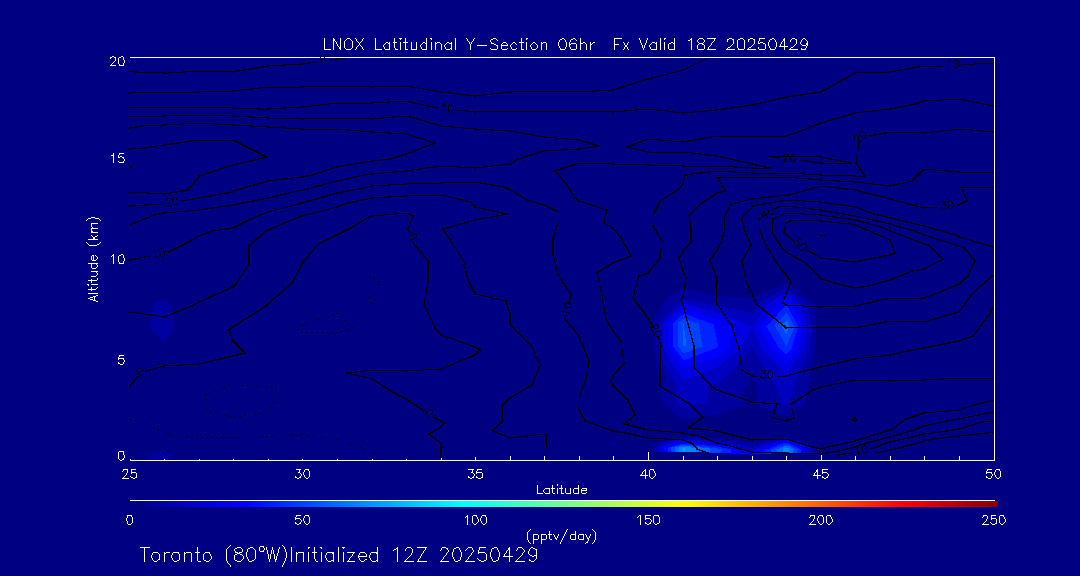Click the bright LNOX blob near latitude 44

coord(783,328)
